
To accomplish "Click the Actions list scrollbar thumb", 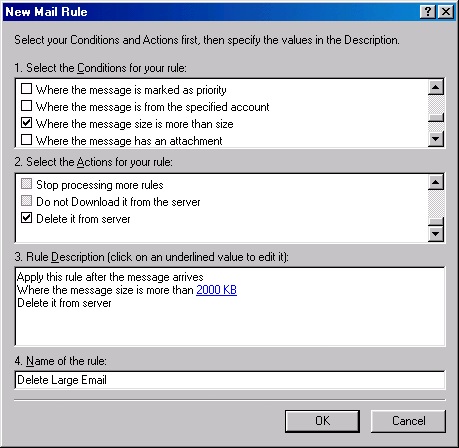I will click(436, 222).
